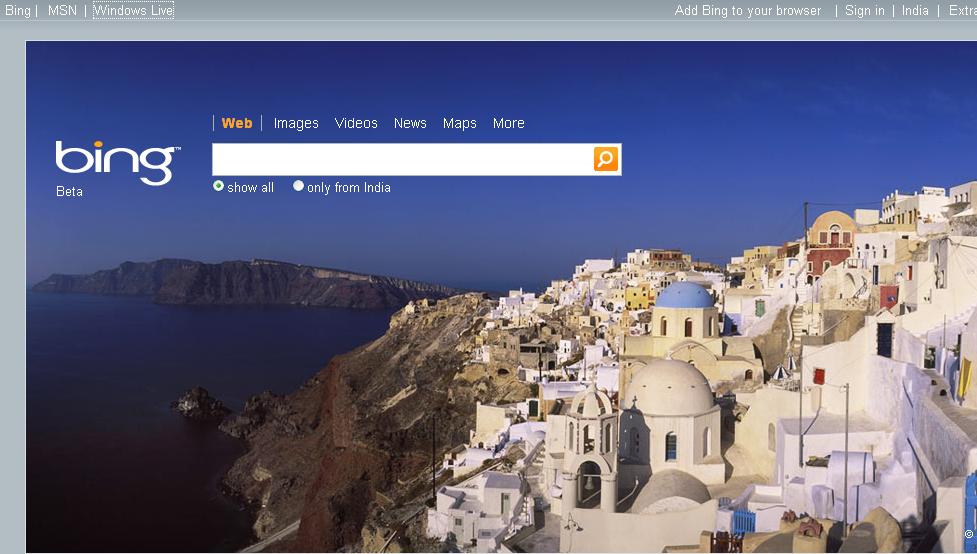The width and height of the screenshot is (977, 554).
Task: Click "Add Bing to your browser" link
Action: click(x=748, y=11)
